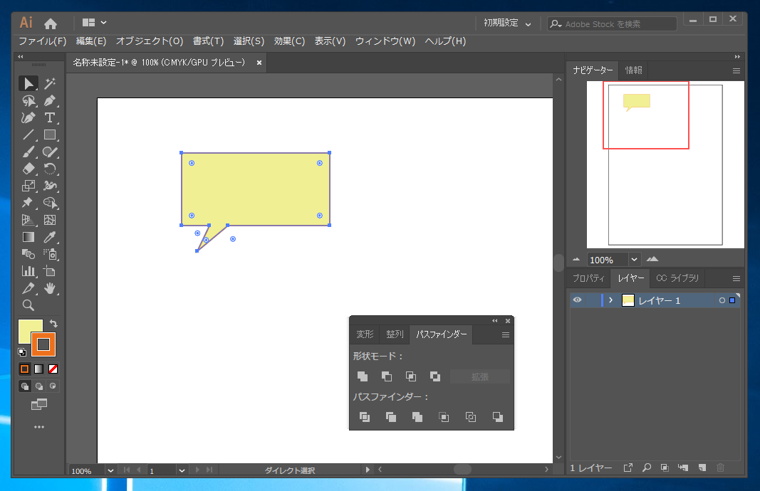Switch to the 整列 tab
Viewport: 760px width, 491px height.
coord(395,334)
